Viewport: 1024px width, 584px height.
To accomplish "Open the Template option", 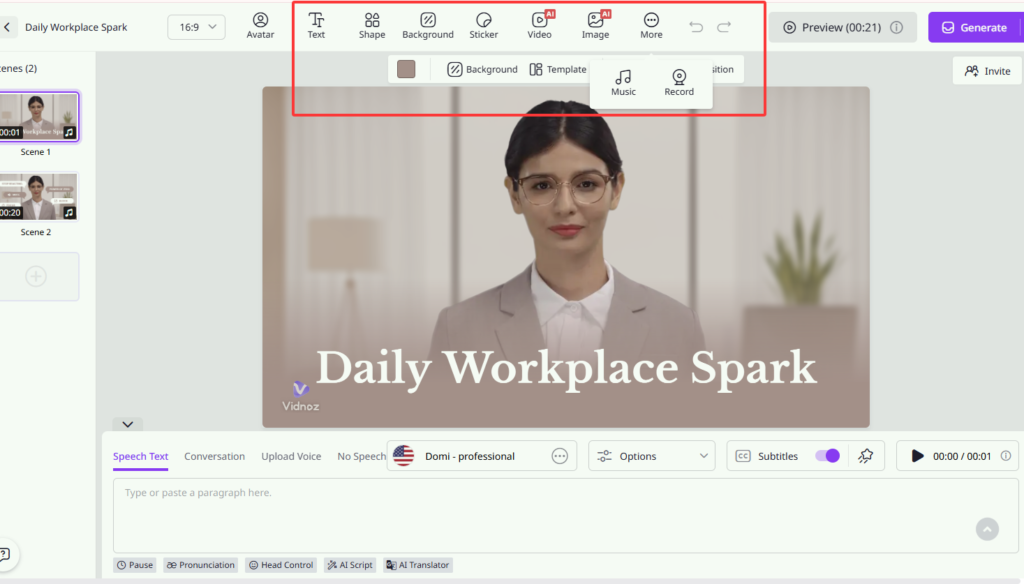I will pos(558,69).
